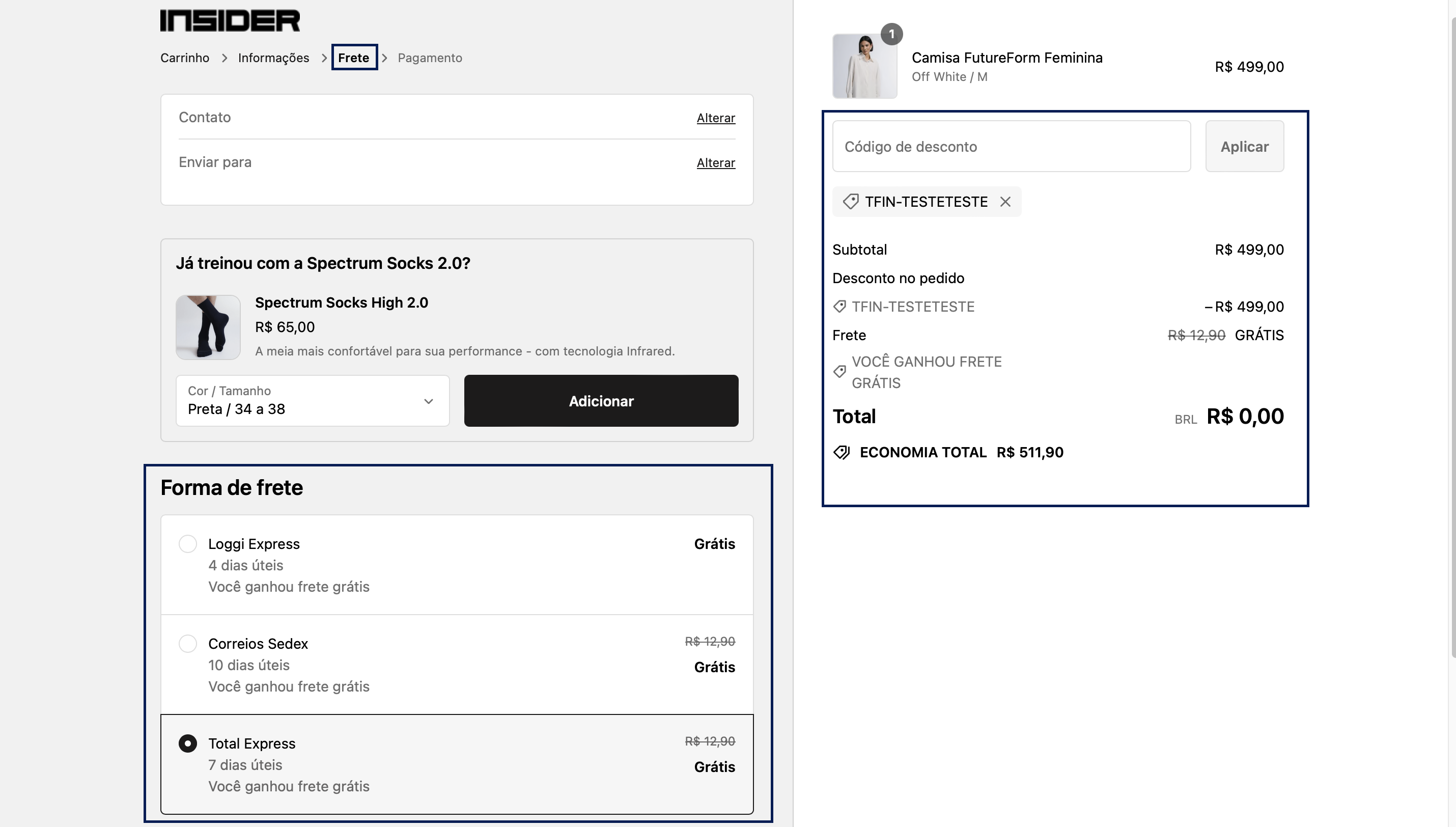Click GRÁTIS label in Frete summary row

click(1259, 335)
